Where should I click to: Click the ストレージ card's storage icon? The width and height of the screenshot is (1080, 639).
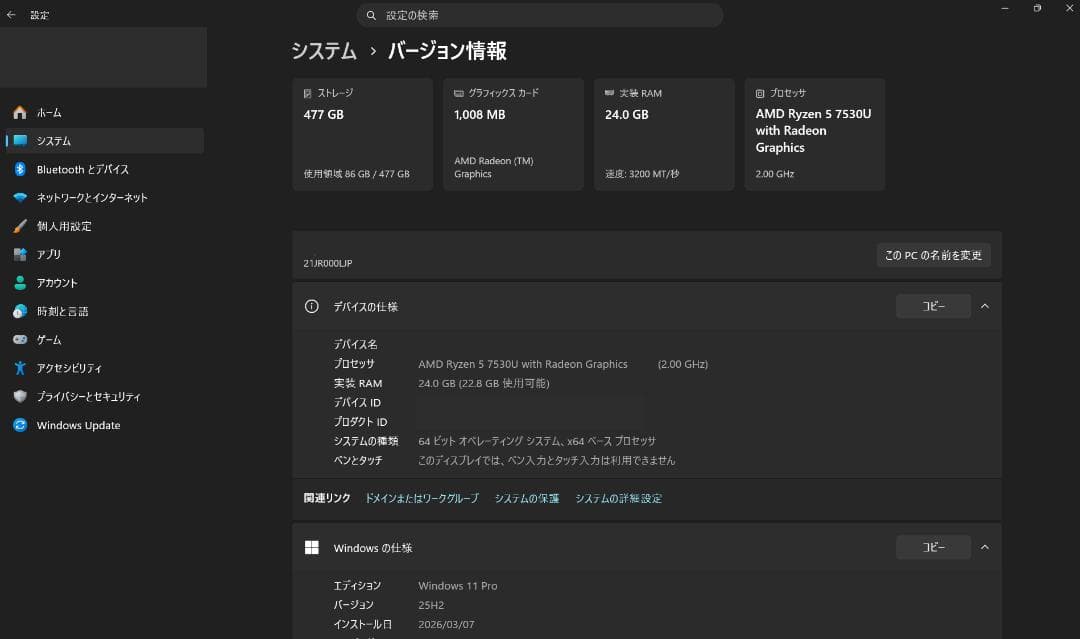[307, 93]
